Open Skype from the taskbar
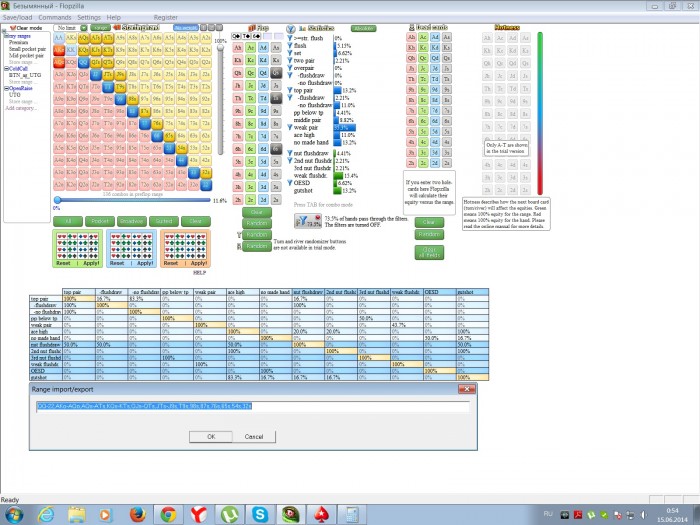This screenshot has width=700, height=525. (260, 514)
